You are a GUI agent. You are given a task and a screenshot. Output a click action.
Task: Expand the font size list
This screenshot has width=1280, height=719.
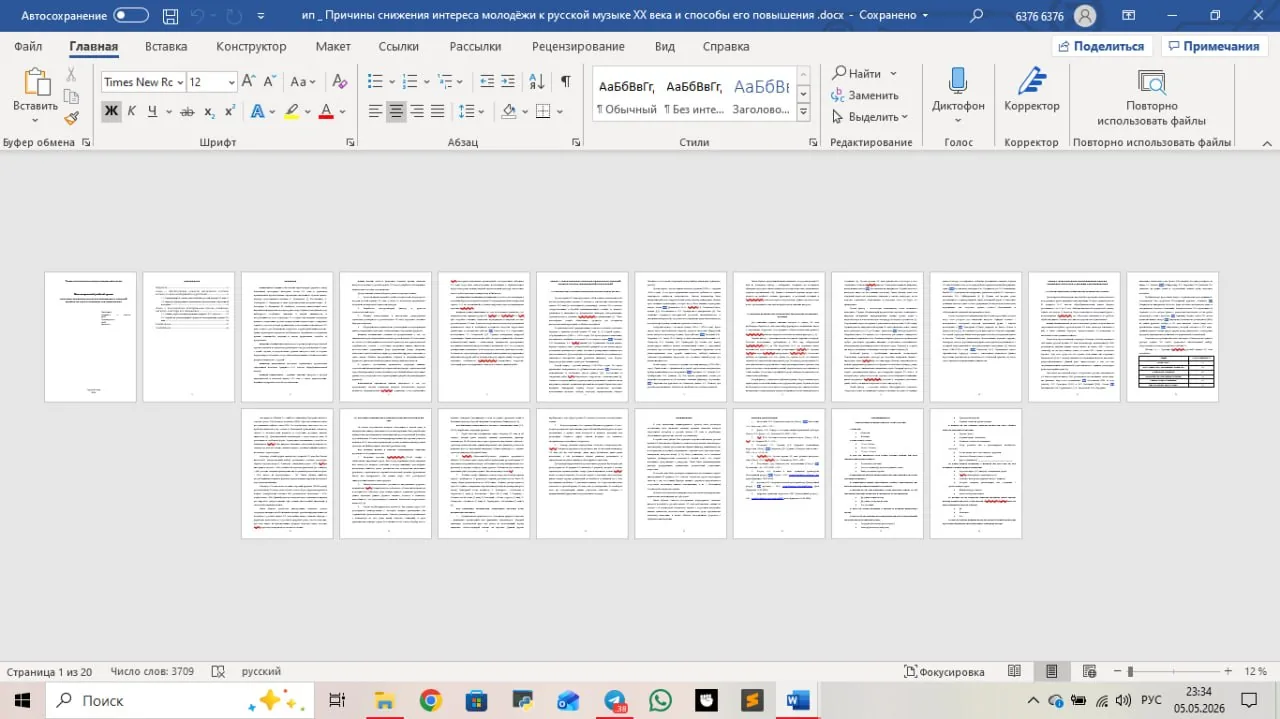231,82
